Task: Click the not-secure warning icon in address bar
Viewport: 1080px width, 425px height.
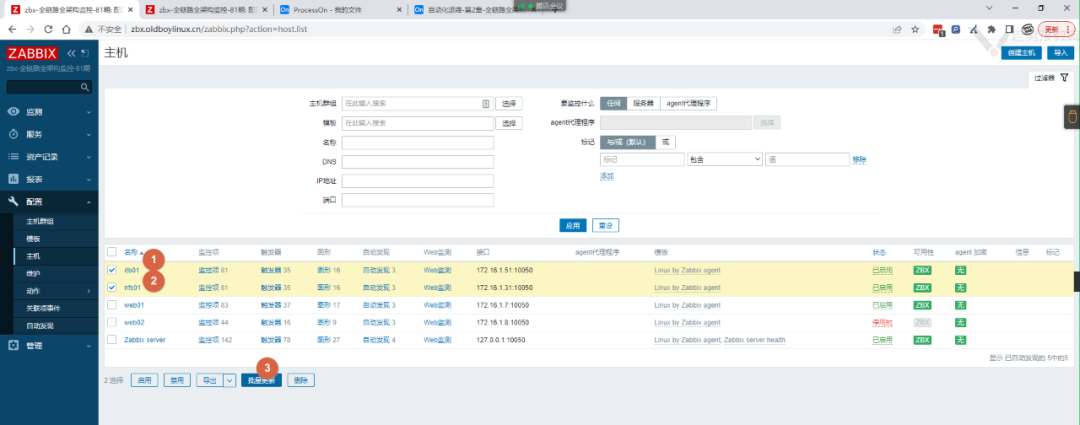Action: (88, 30)
